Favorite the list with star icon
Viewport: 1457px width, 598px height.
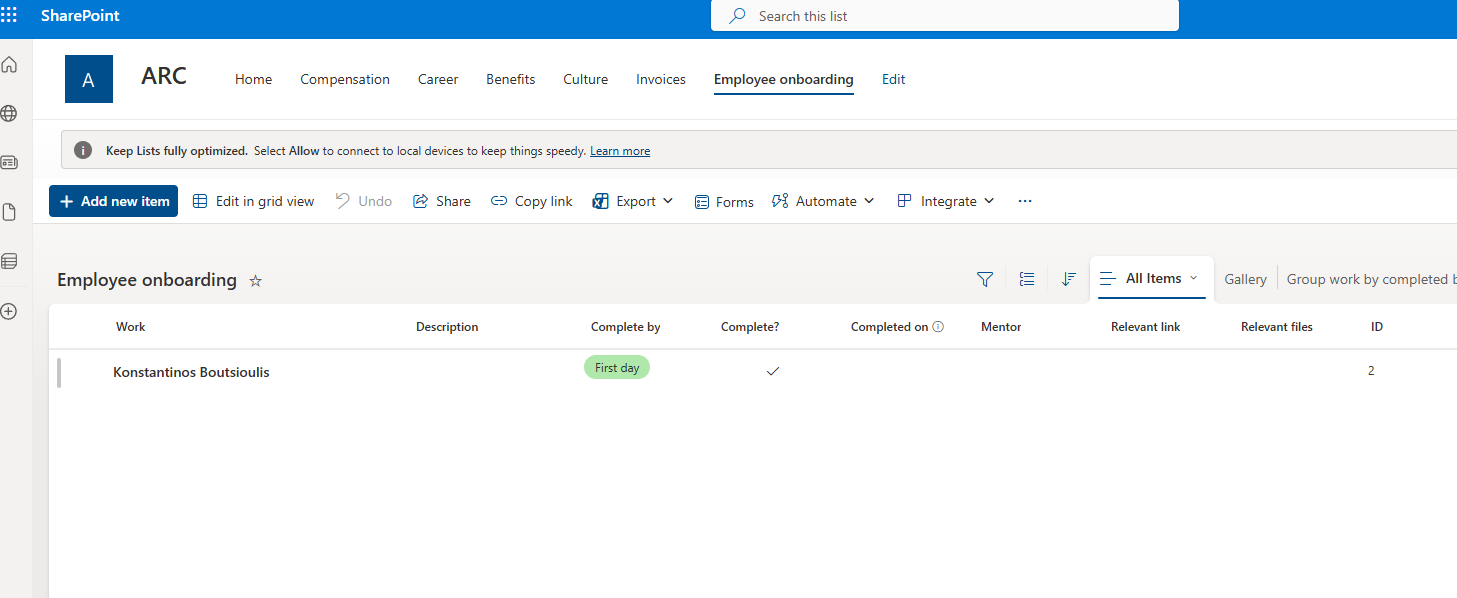(255, 281)
